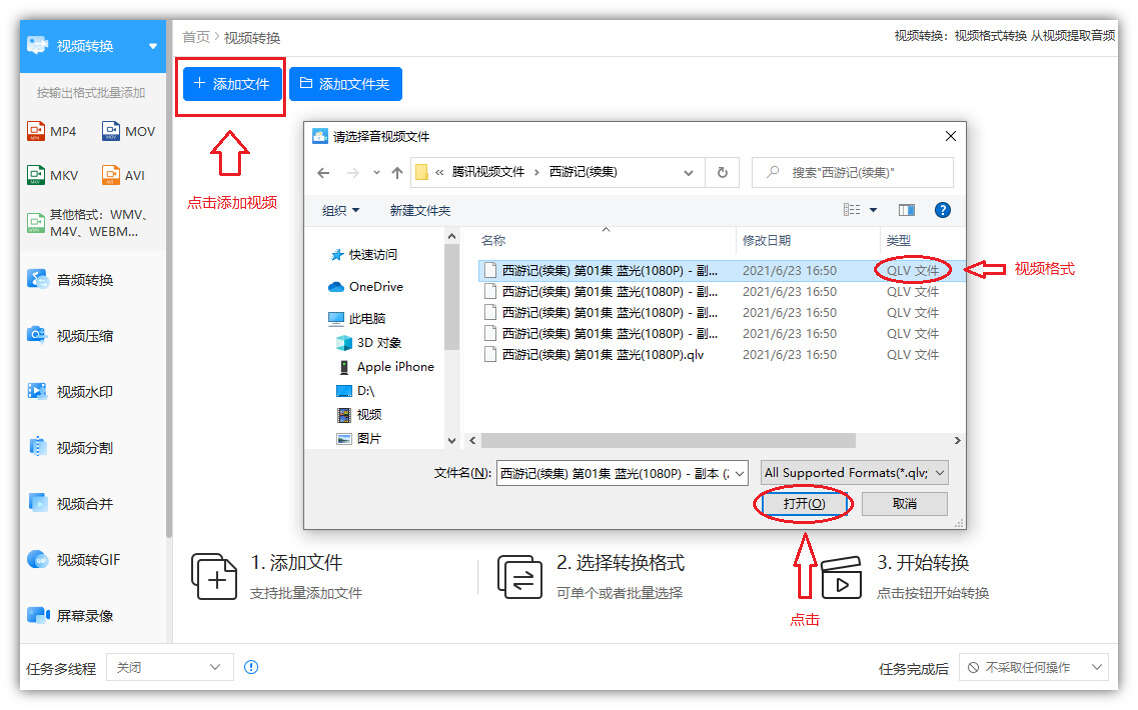Image resolution: width=1138 pixels, height=710 pixels.
Task: Click the 添加文件 button
Action: point(232,83)
